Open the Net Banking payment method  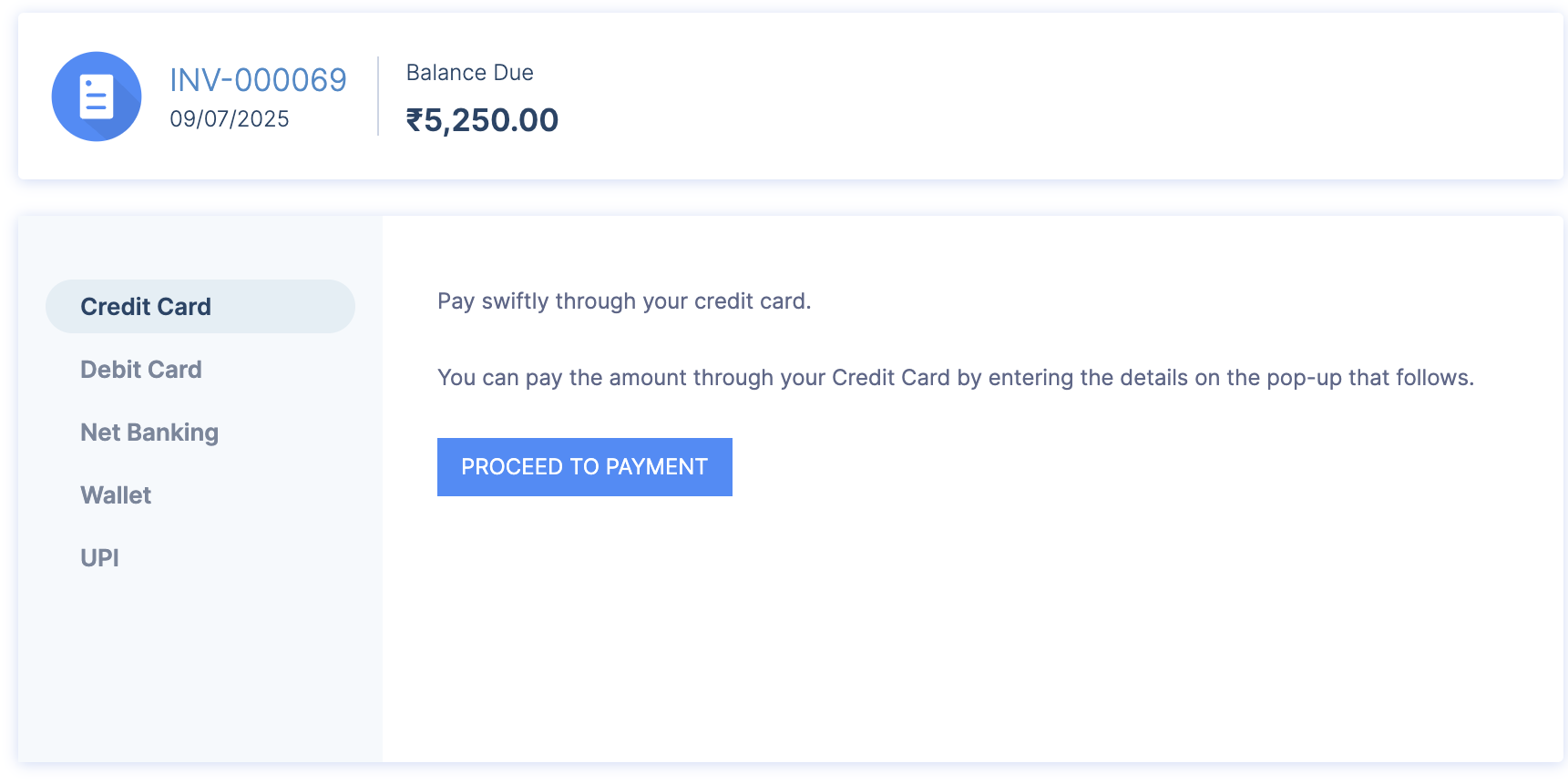point(149,432)
